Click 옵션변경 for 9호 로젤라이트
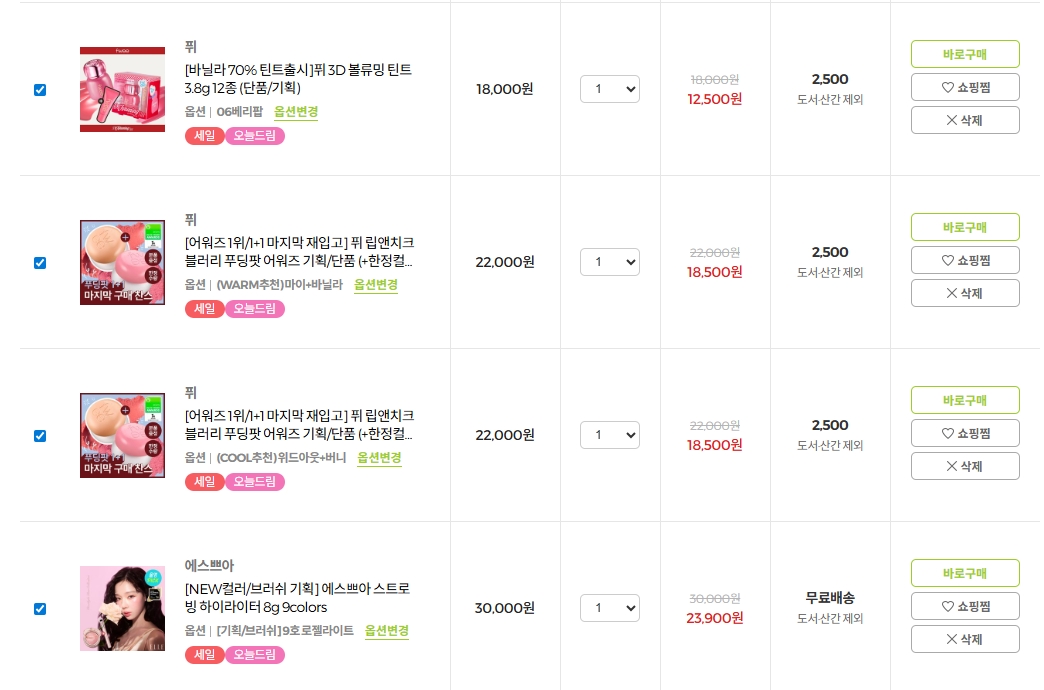The image size is (1044, 690). pyautogui.click(x=387, y=631)
